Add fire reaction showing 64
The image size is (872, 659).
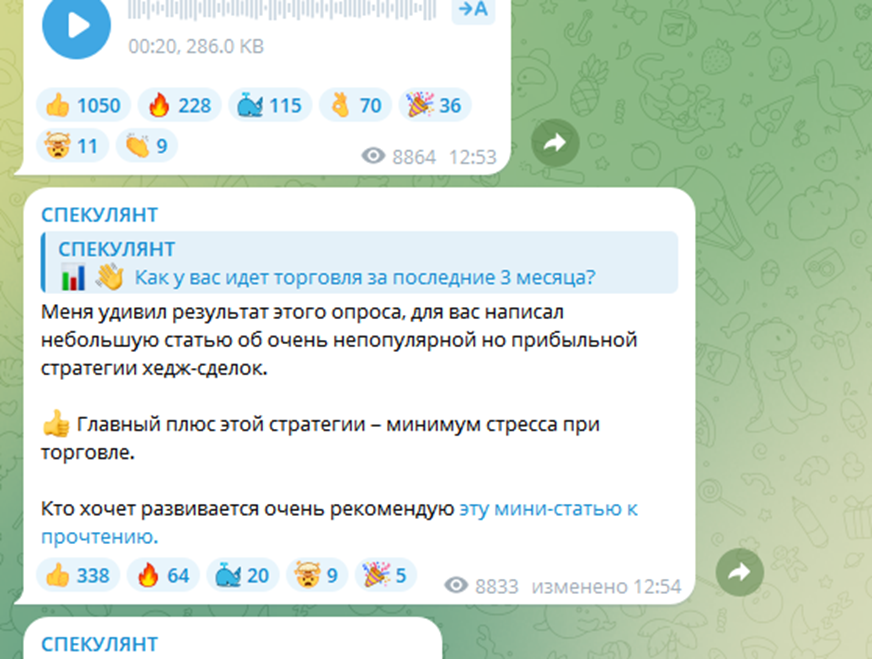[x=163, y=575]
